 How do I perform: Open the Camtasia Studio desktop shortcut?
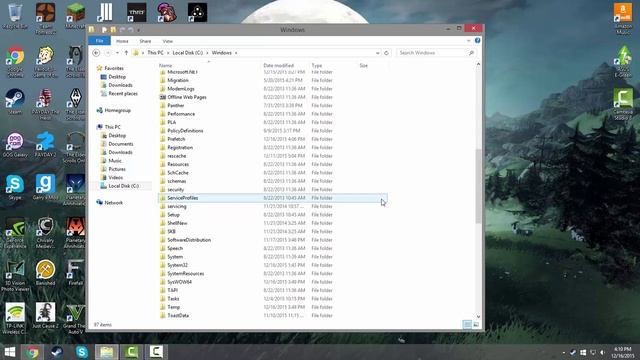[x=623, y=104]
